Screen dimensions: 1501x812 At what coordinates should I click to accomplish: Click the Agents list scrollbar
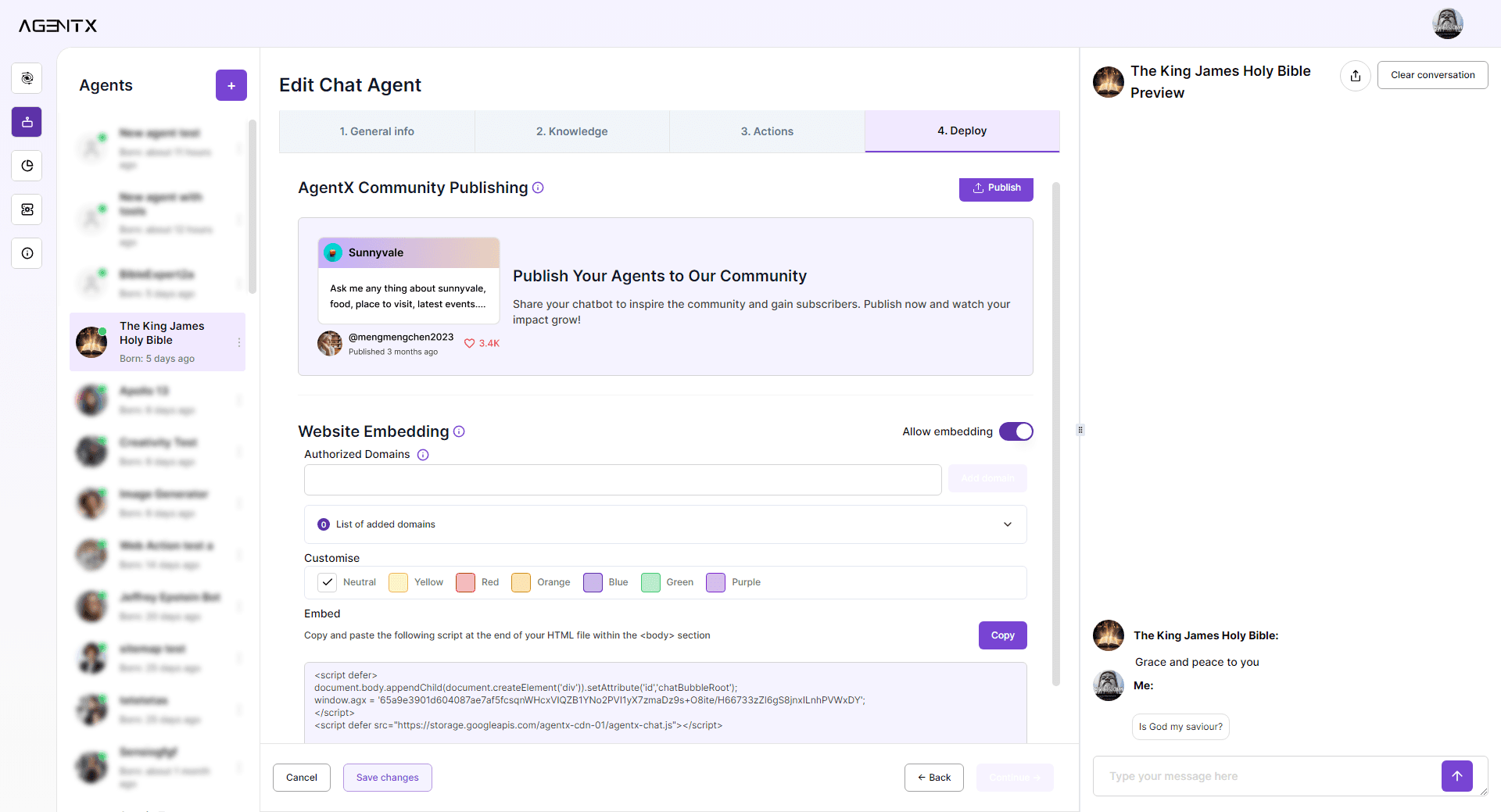(253, 207)
